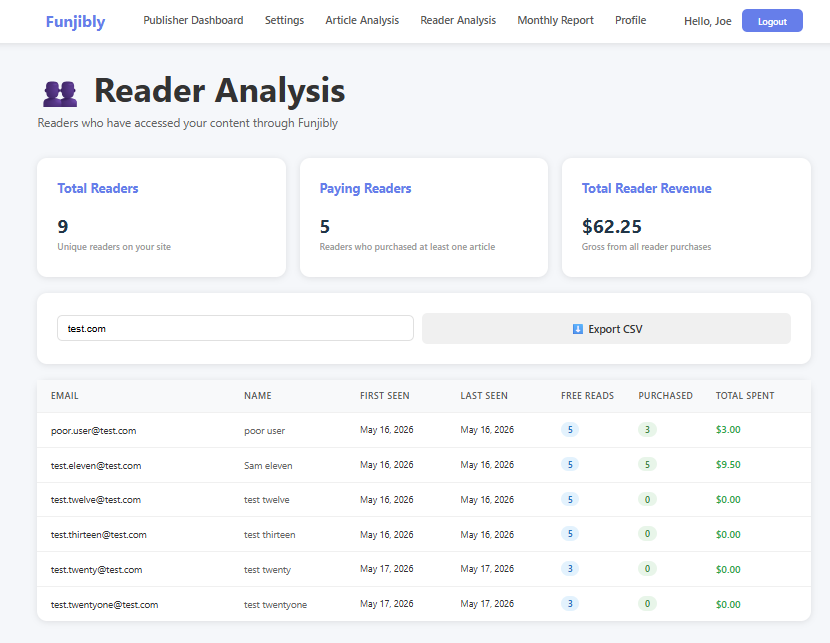Select email test.twelve@test.com

96,500
